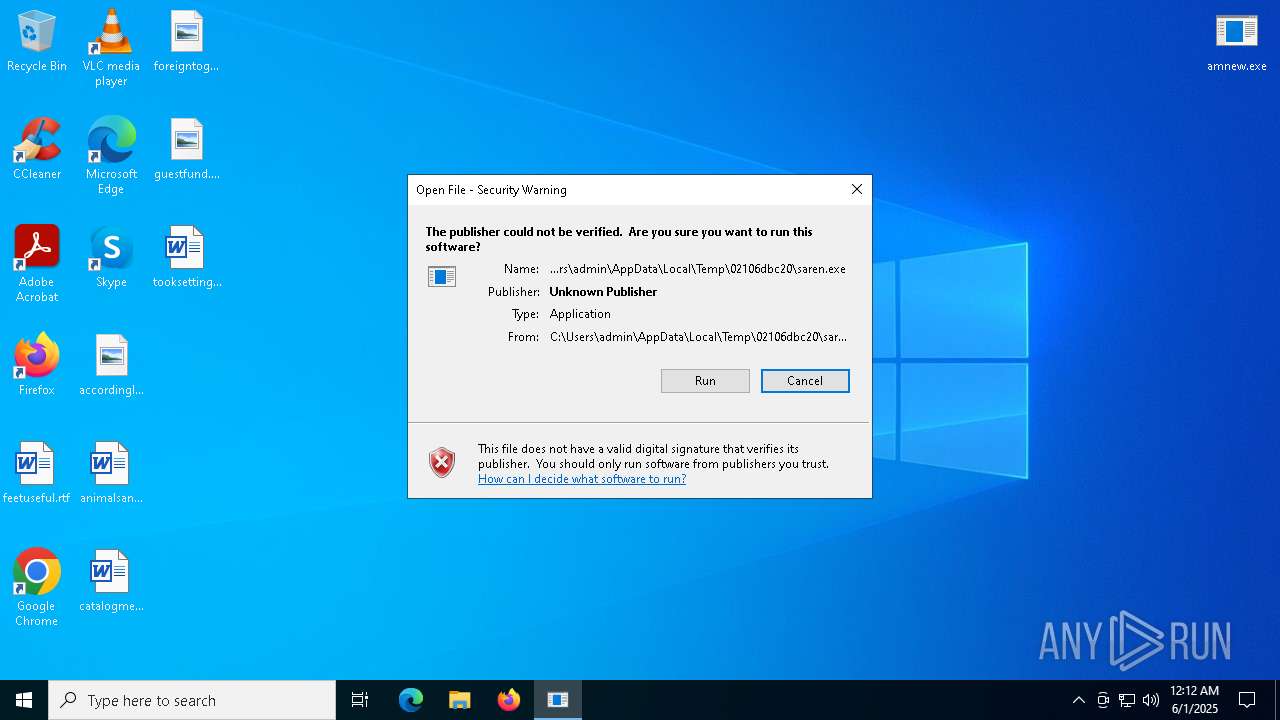1280x720 pixels.
Task: Open the volume tray icon
Action: point(1151,700)
